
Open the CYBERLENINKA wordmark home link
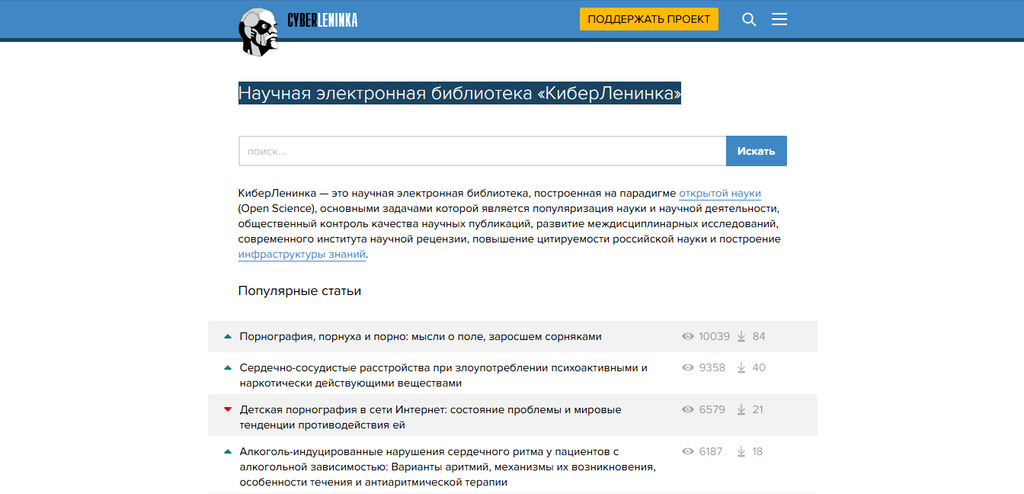[323, 21]
